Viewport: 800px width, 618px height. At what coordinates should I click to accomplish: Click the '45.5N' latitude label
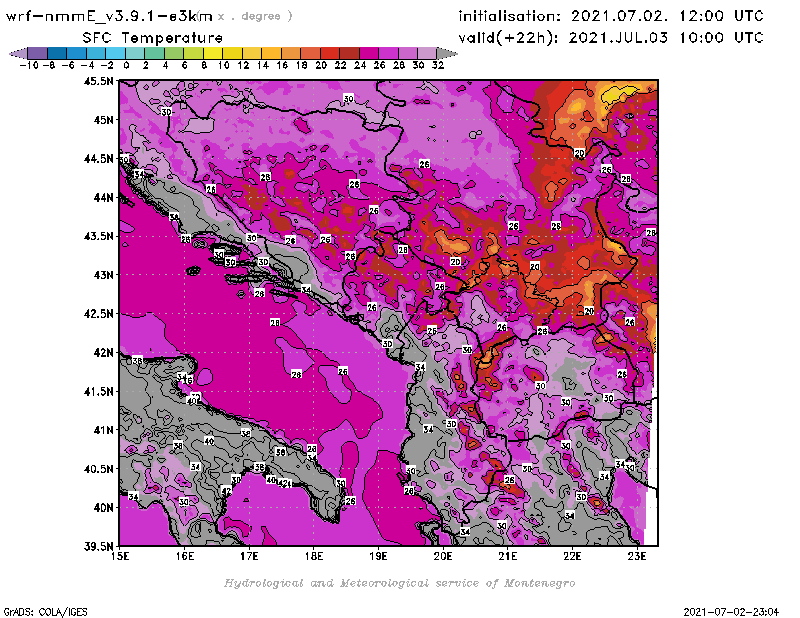point(98,81)
